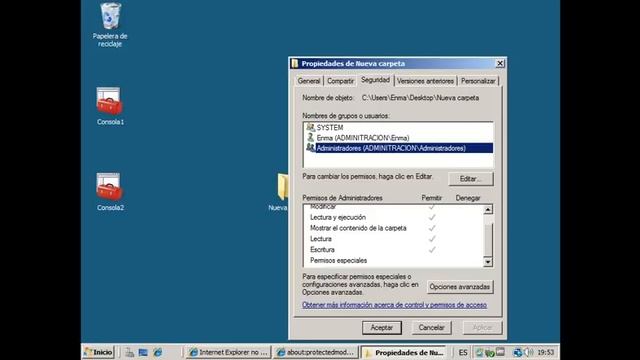Click the Escritura permission row
The image size is (640, 360).
[393, 249]
